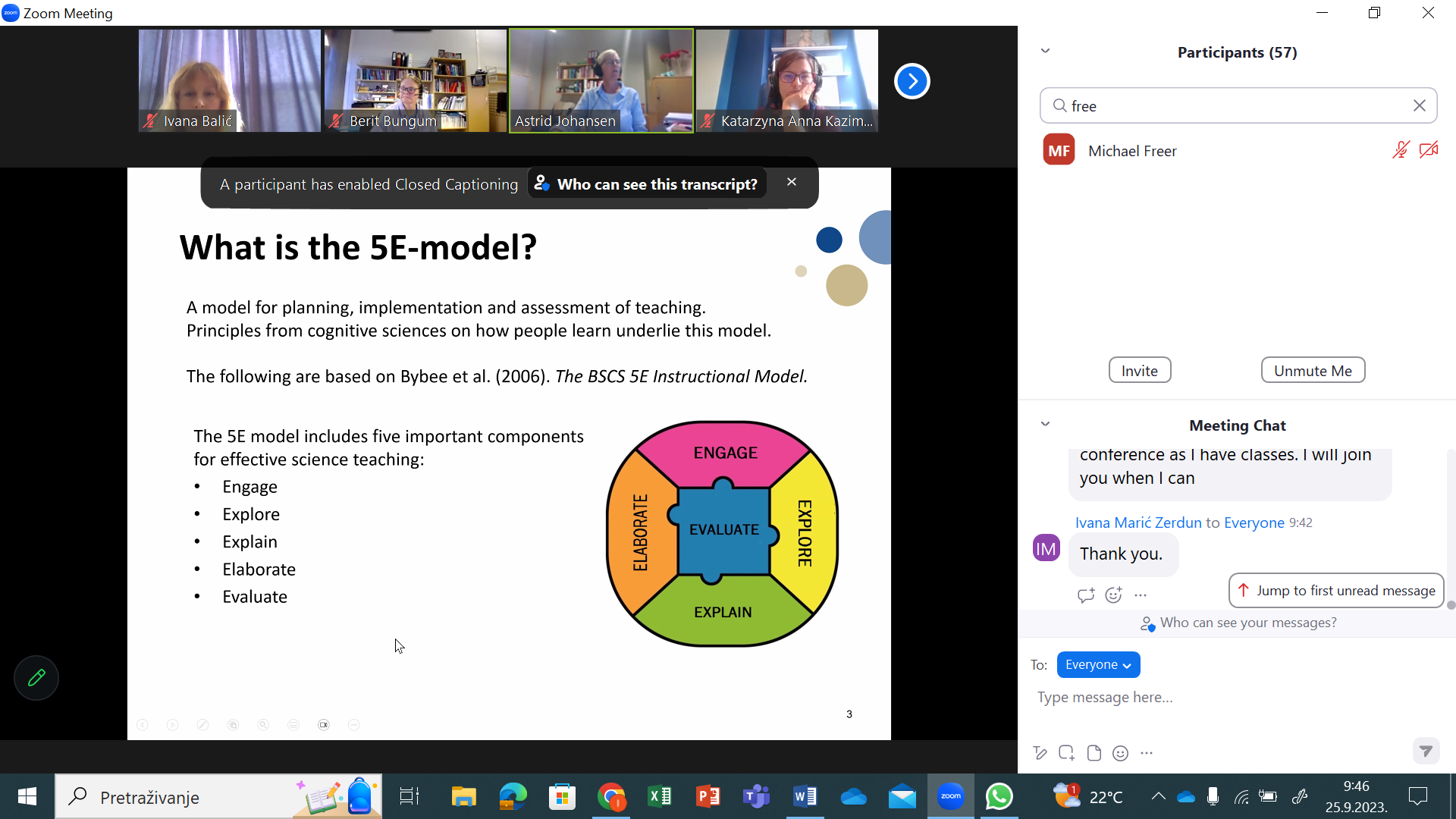Open the weather widget showing 22°C

tap(1088, 796)
